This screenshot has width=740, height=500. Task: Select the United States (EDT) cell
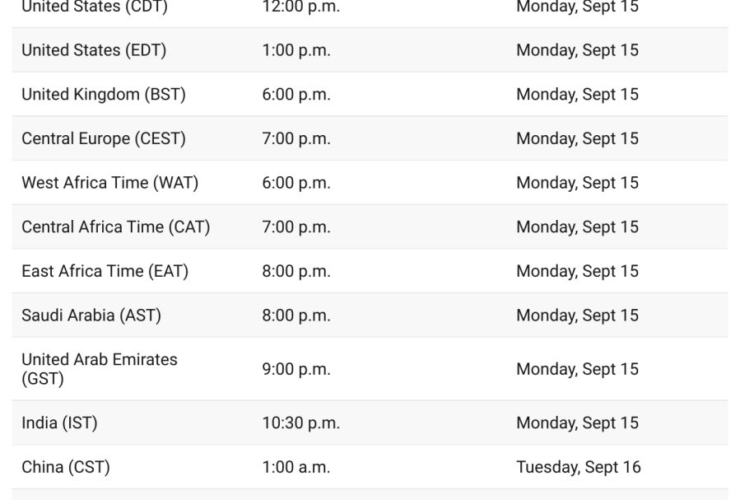[x=94, y=50]
